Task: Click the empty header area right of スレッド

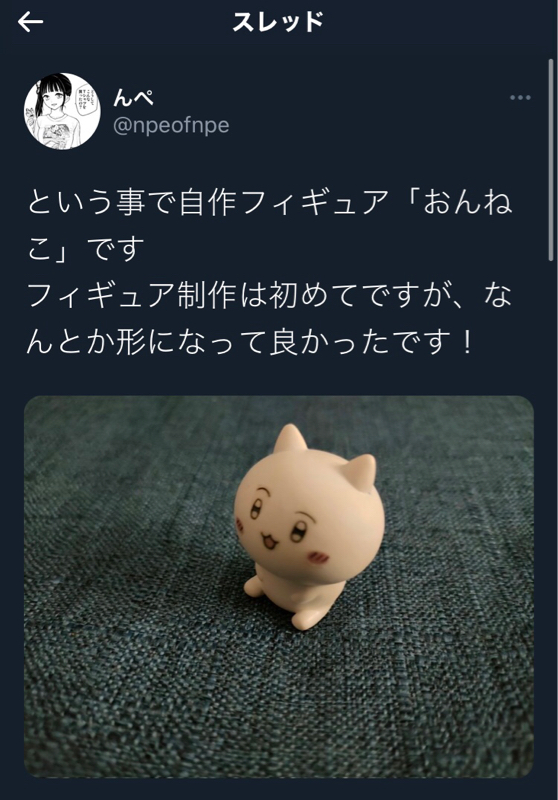Action: pyautogui.click(x=439, y=22)
